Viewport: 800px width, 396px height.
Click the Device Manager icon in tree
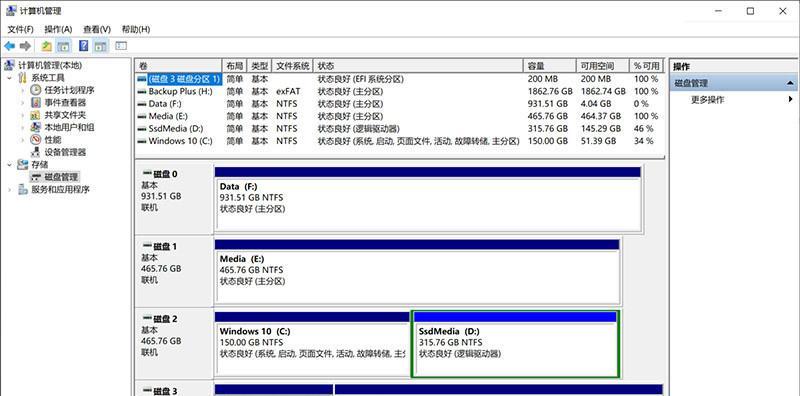(35, 152)
